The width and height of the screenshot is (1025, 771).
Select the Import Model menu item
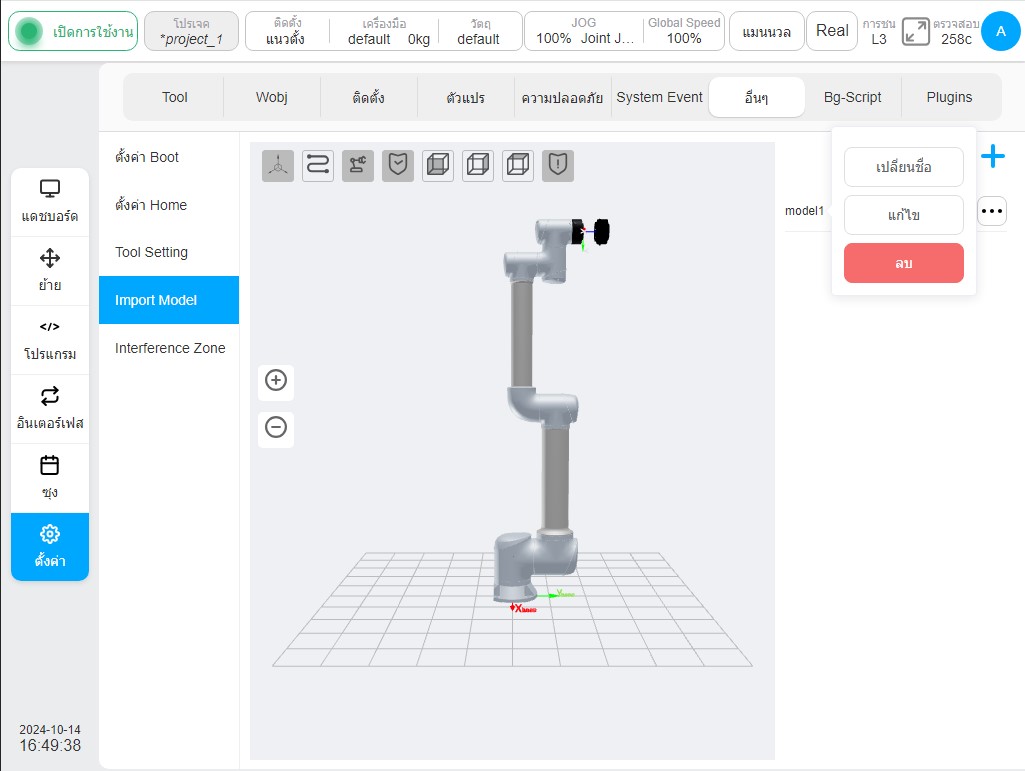point(169,300)
